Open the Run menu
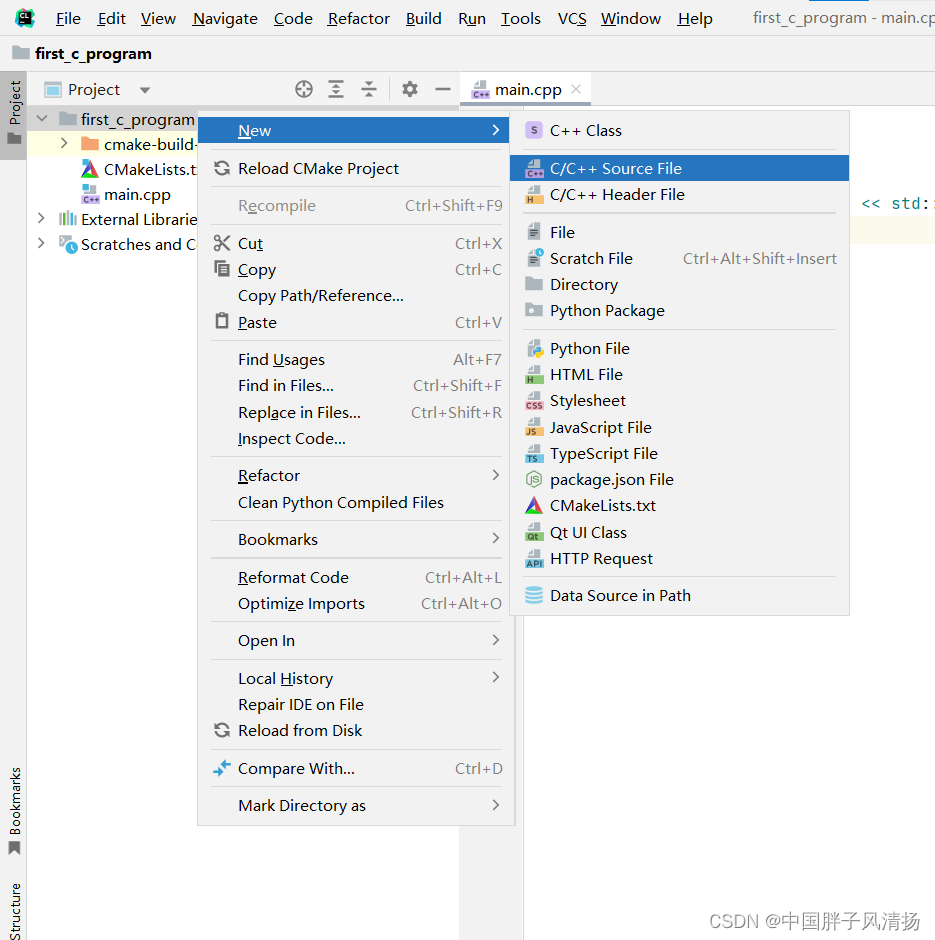This screenshot has width=935, height=940. [x=472, y=19]
